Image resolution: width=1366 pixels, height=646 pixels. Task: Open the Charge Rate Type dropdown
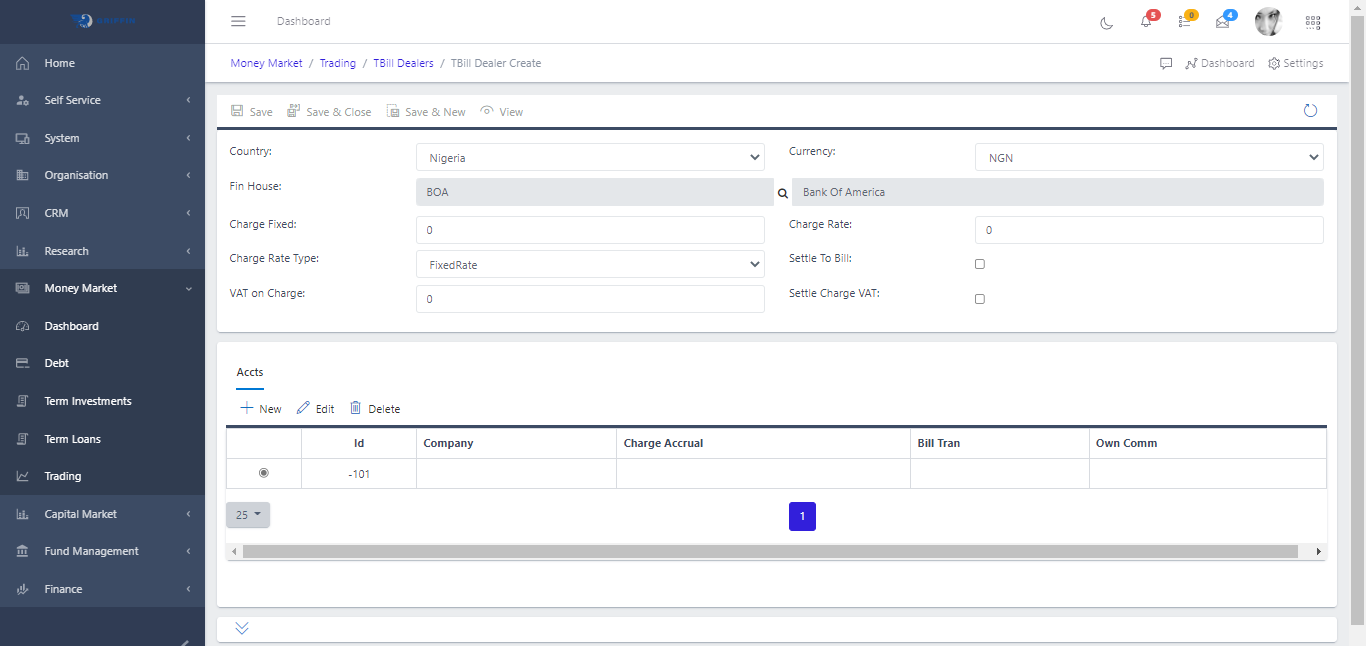590,265
